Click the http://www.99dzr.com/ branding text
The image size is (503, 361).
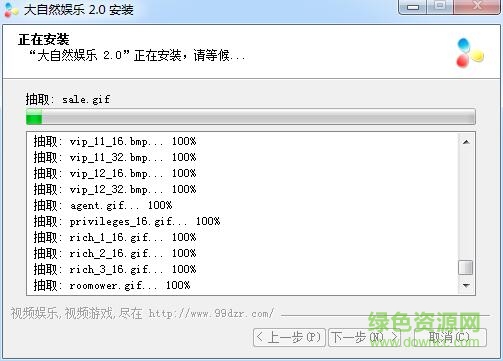click(x=211, y=313)
